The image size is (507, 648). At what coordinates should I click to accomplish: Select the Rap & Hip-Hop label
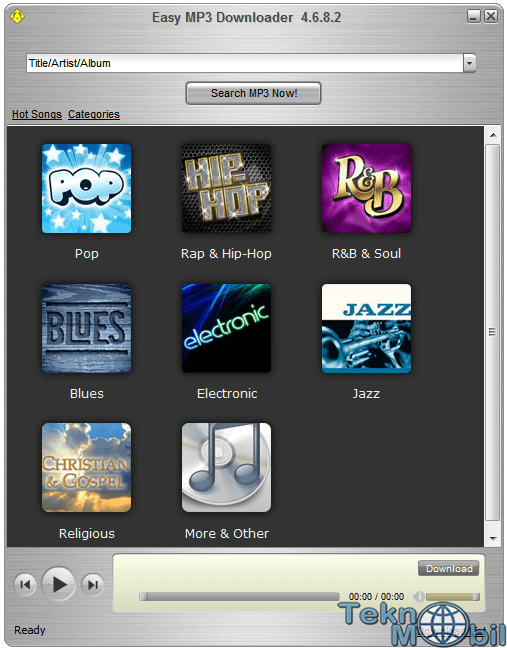click(226, 253)
